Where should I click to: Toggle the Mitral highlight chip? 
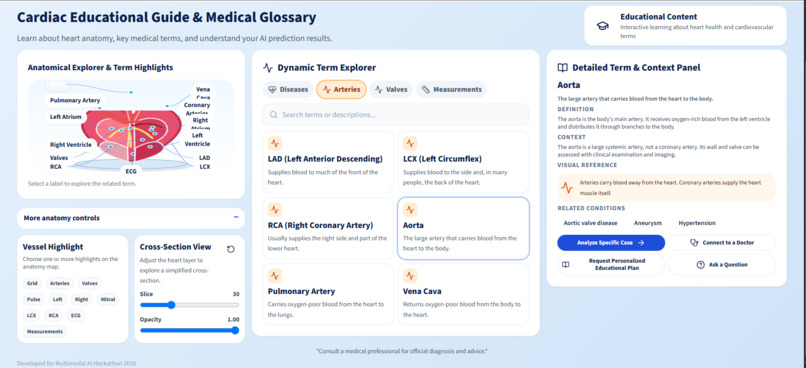pyautogui.click(x=108, y=299)
